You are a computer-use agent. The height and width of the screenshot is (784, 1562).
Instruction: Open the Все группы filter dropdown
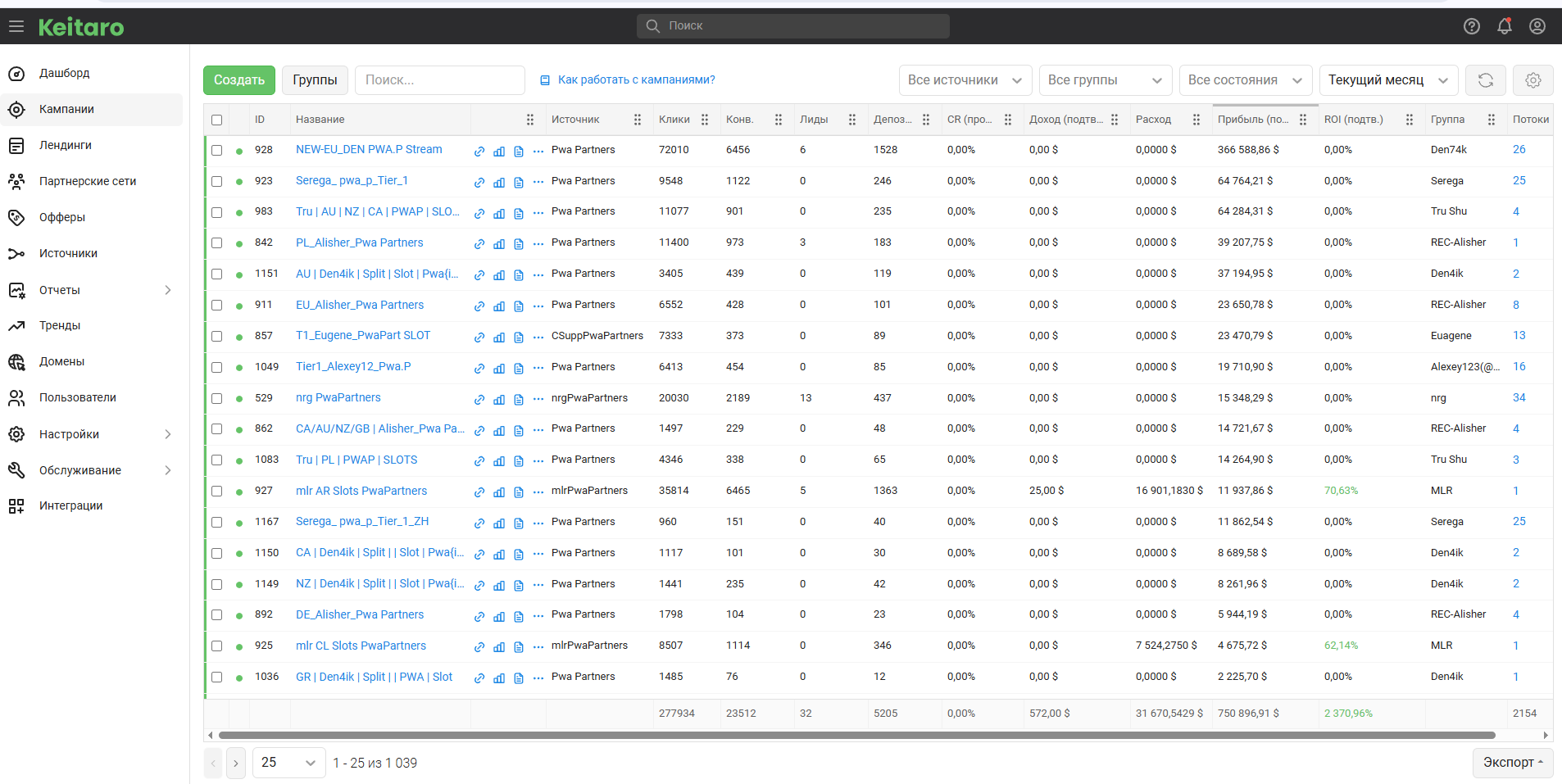(1106, 80)
